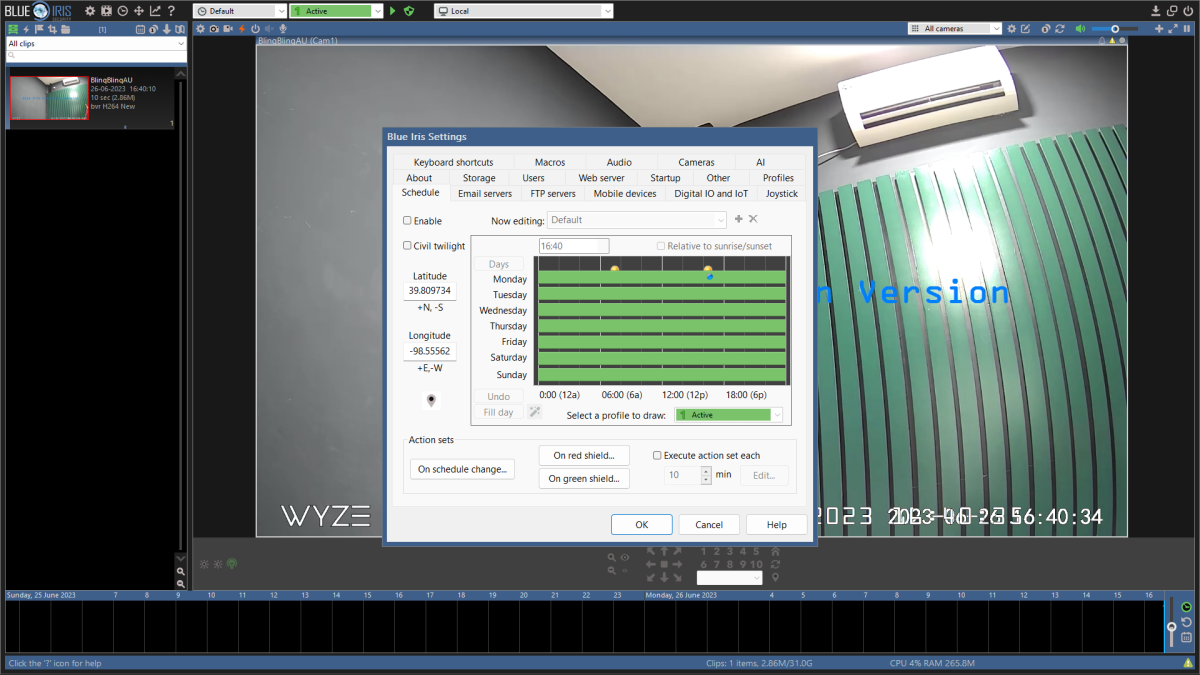Click the push-to-talk microphone icon
The image size is (1200, 675).
point(283,29)
